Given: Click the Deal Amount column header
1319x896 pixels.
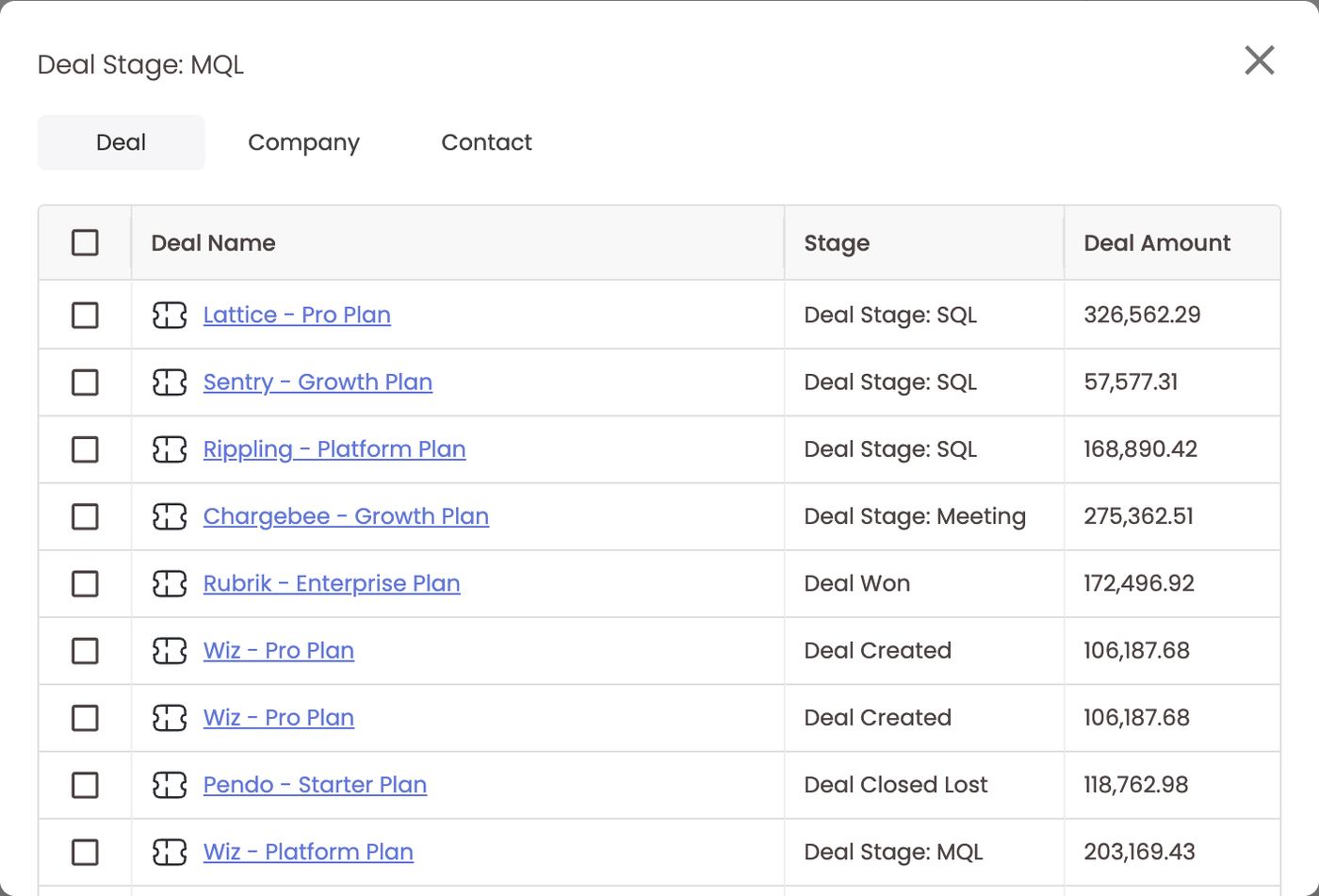Looking at the screenshot, I should [1172, 243].
